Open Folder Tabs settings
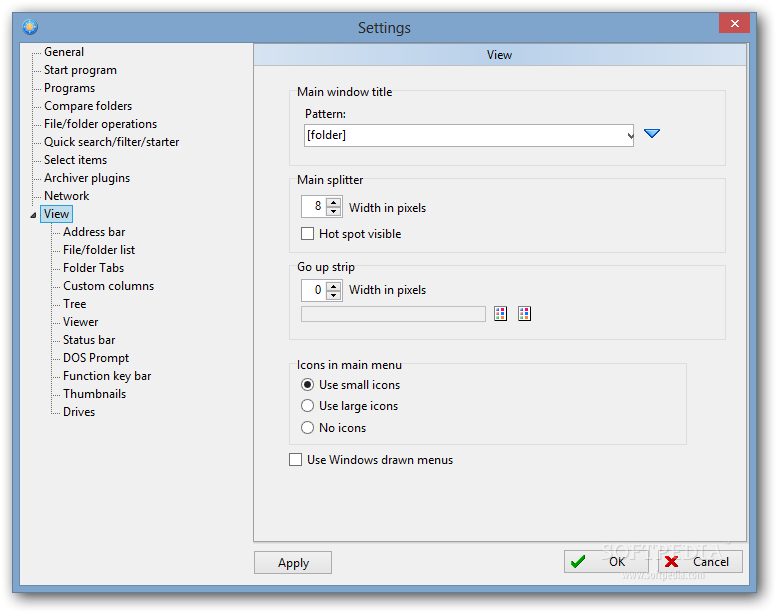The image size is (777, 613). 93,268
